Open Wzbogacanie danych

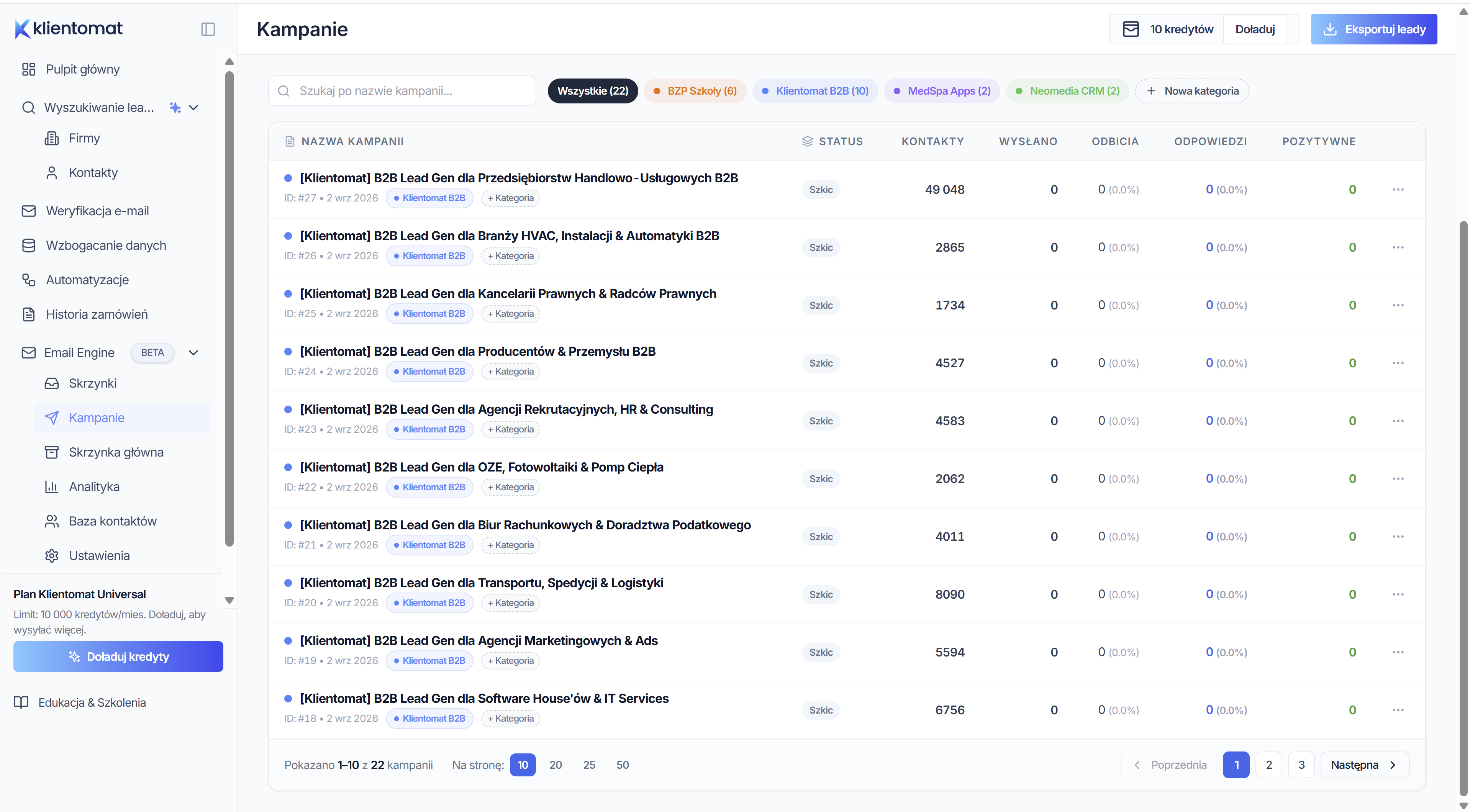[93, 246]
